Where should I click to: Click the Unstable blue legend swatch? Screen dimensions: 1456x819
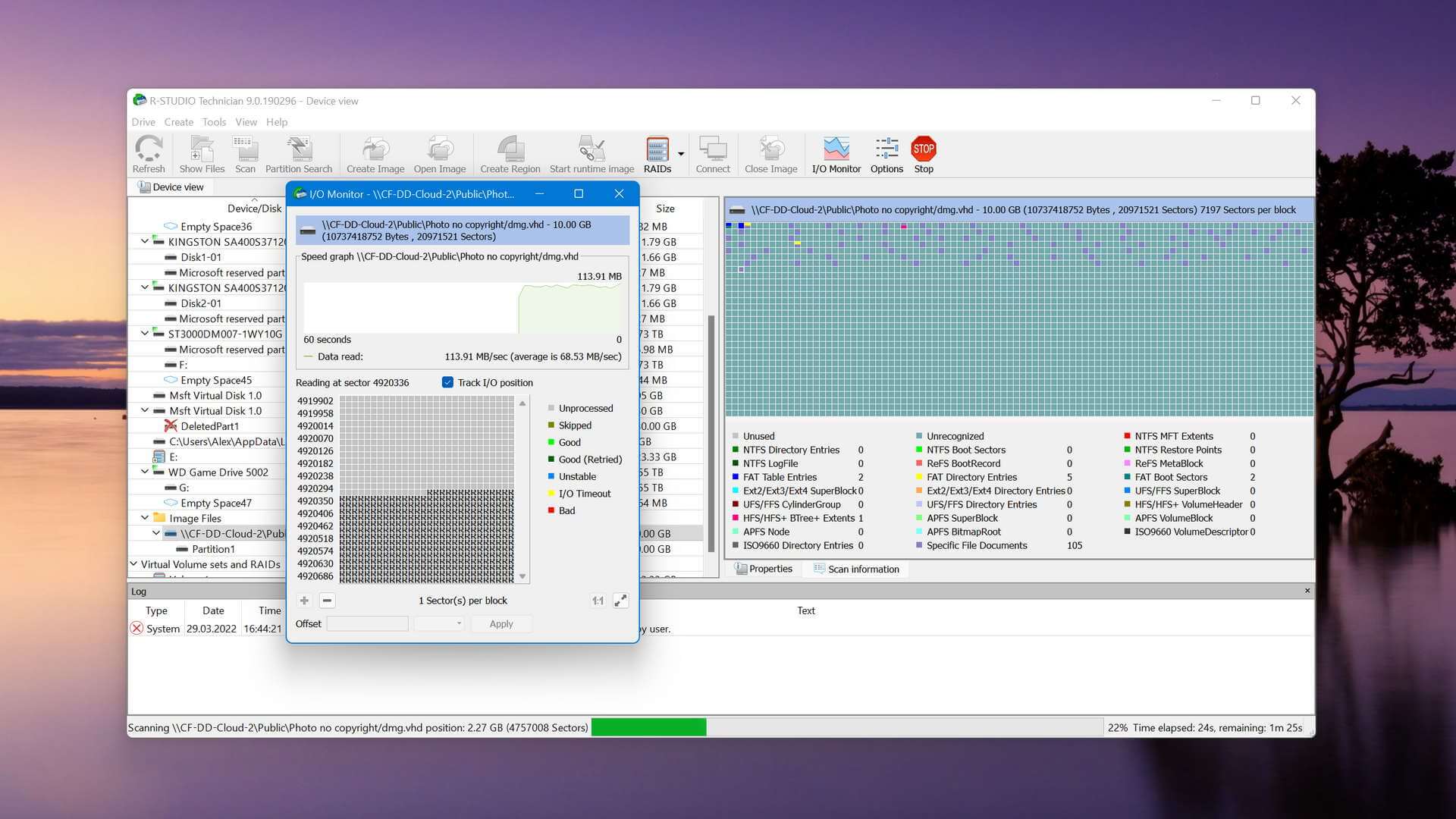[x=551, y=476]
